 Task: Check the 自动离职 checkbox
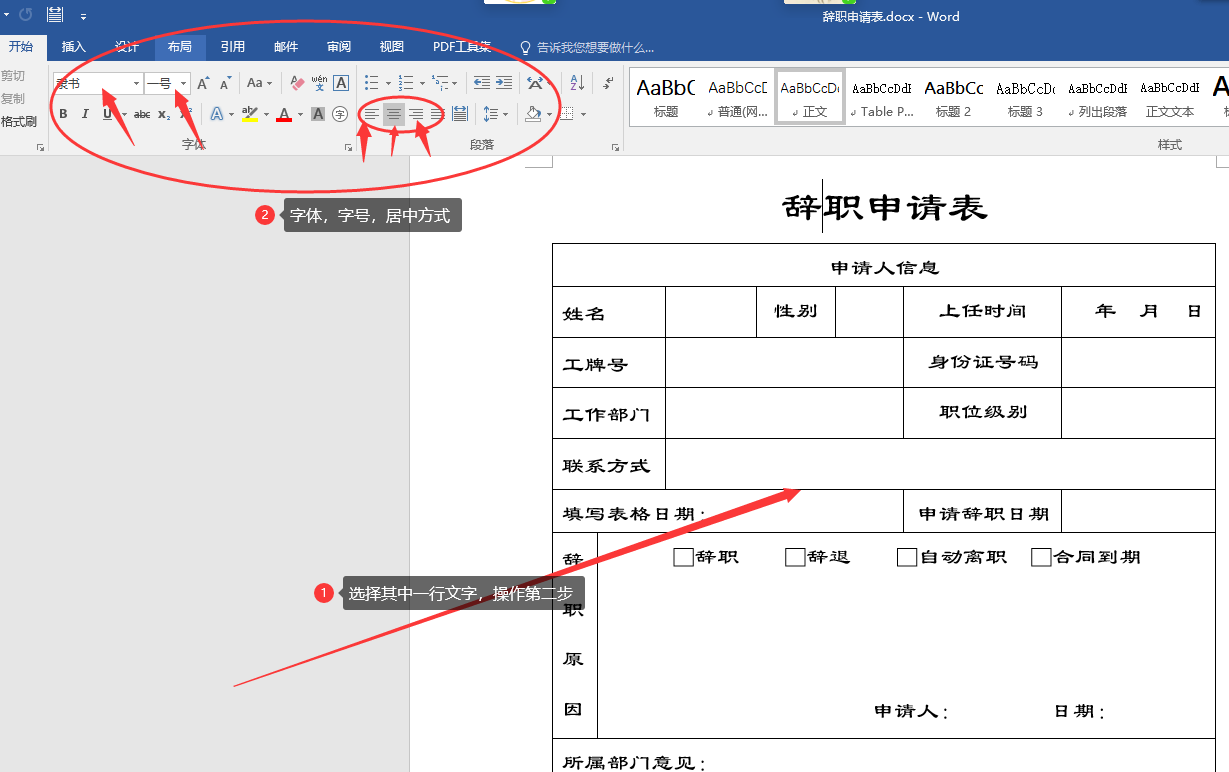[x=907, y=556]
